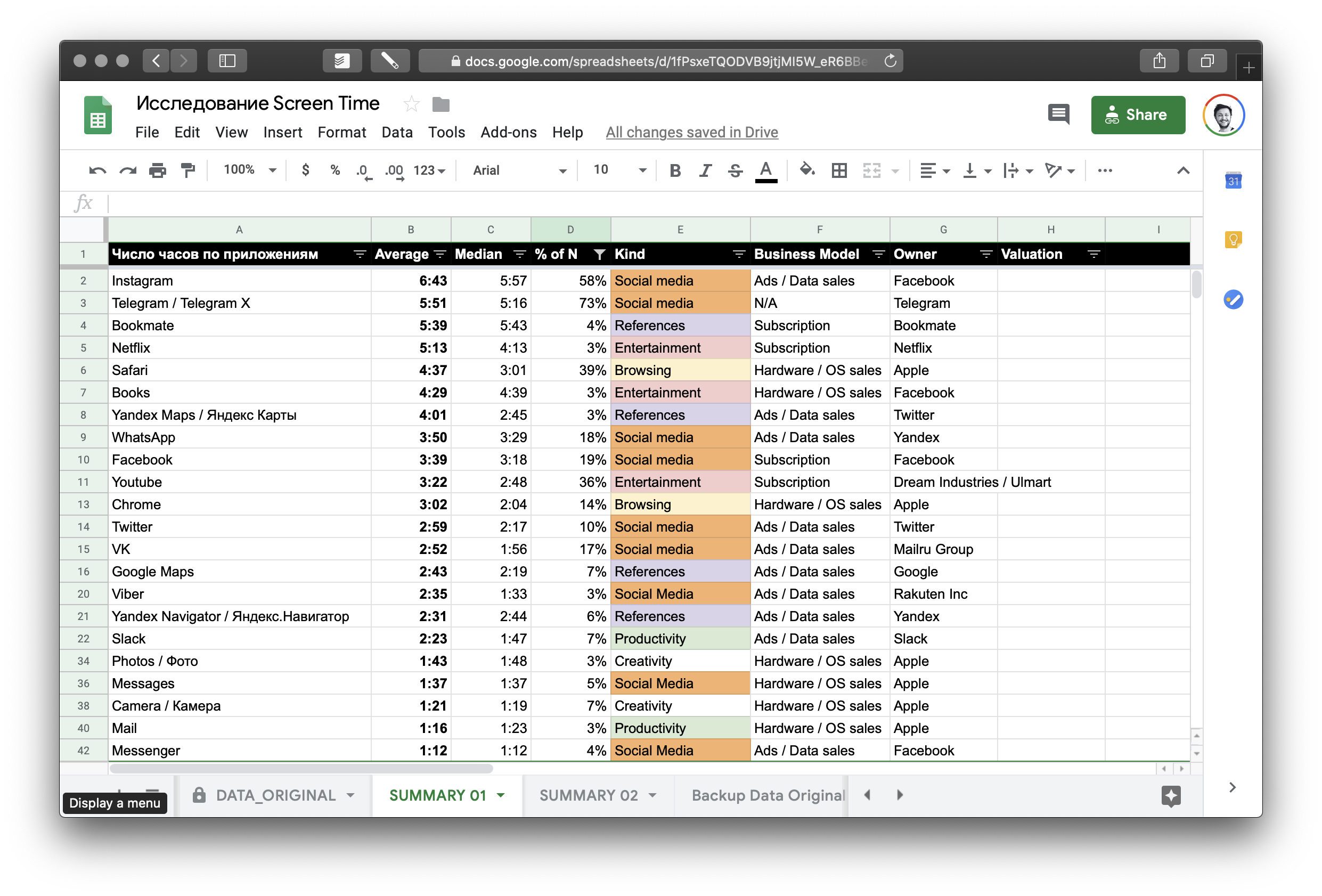
Task: Toggle italic formatting
Action: (705, 170)
